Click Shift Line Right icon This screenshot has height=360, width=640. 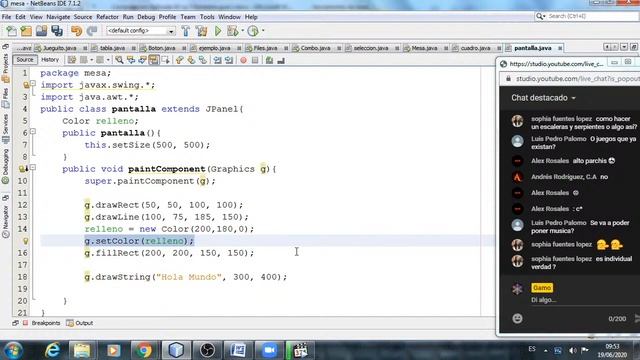(x=229, y=60)
